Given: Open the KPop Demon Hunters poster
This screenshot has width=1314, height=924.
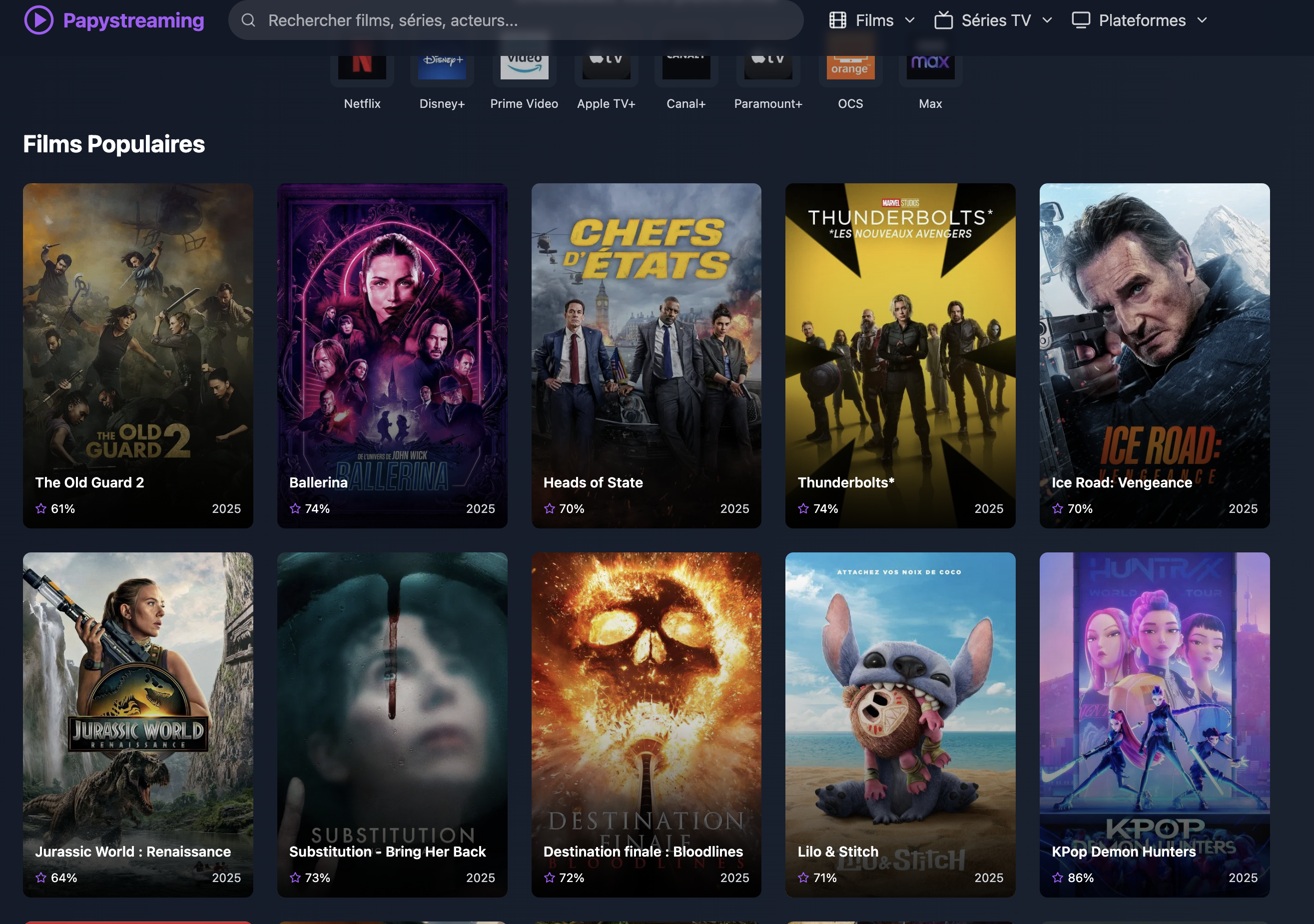Looking at the screenshot, I should coord(1154,724).
